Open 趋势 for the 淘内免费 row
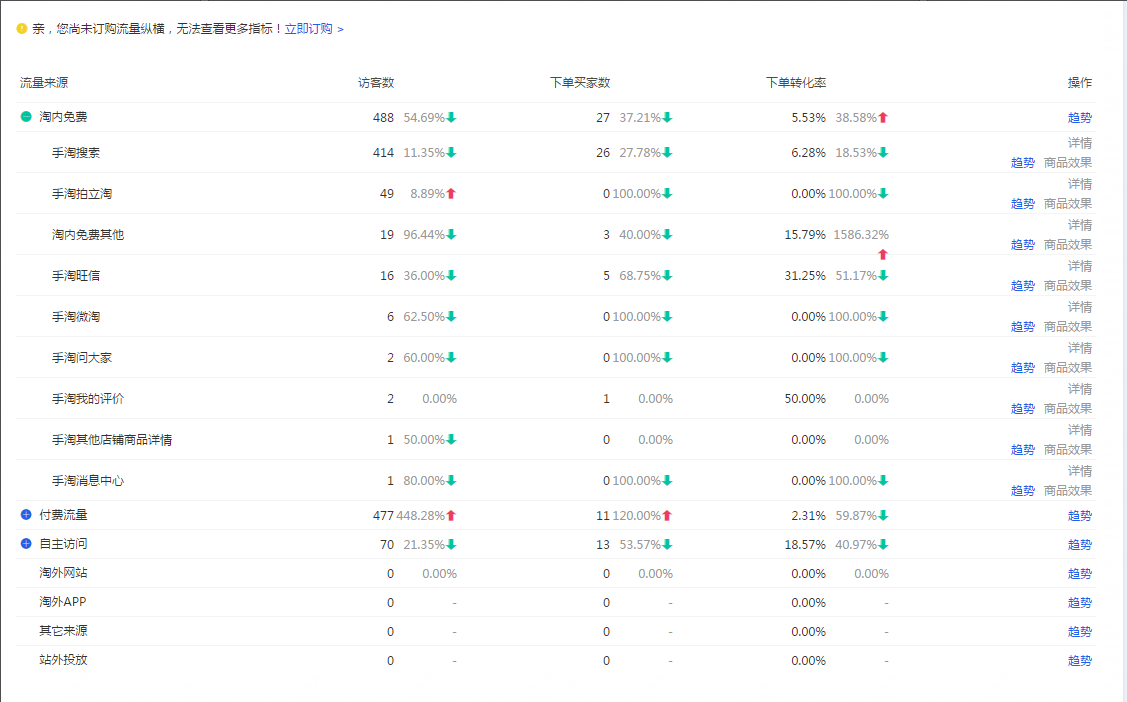The width and height of the screenshot is (1127, 702). point(1080,117)
